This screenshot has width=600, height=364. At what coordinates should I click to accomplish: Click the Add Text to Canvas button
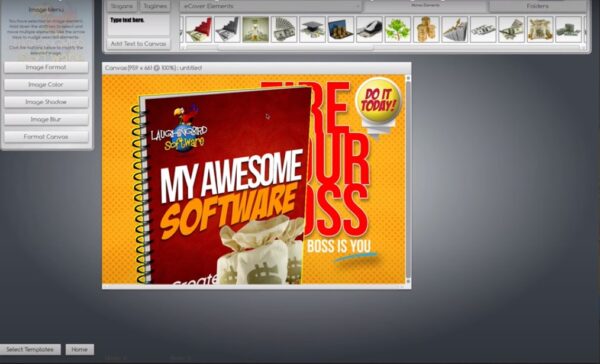coord(139,44)
